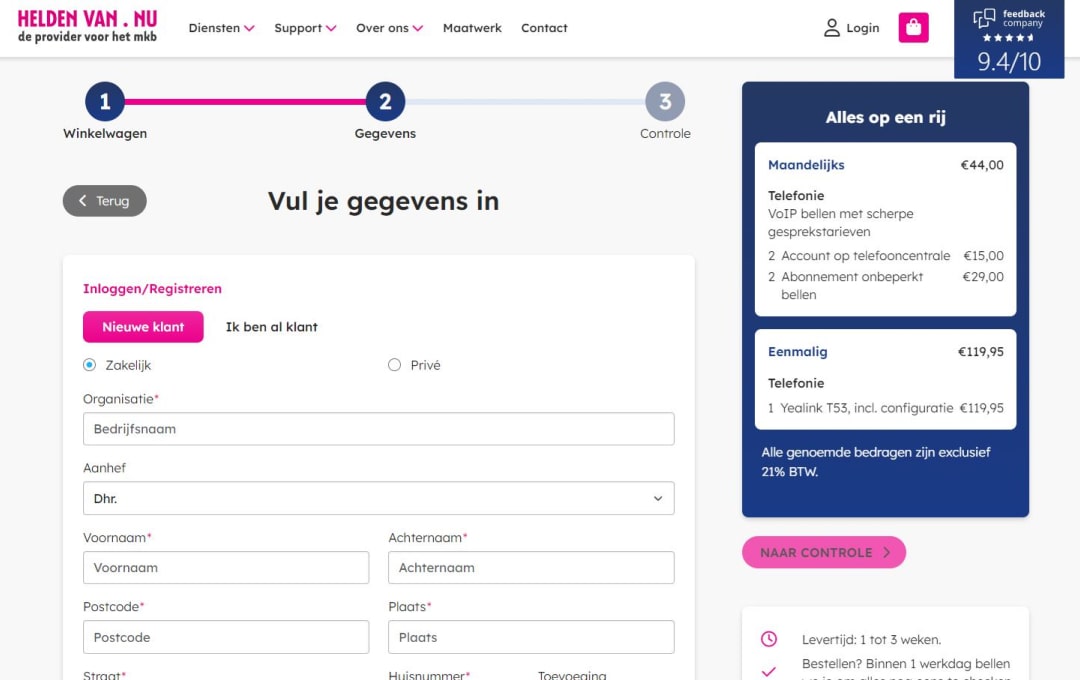The height and width of the screenshot is (680, 1080).
Task: Select the Privé radio button
Action: click(x=395, y=365)
